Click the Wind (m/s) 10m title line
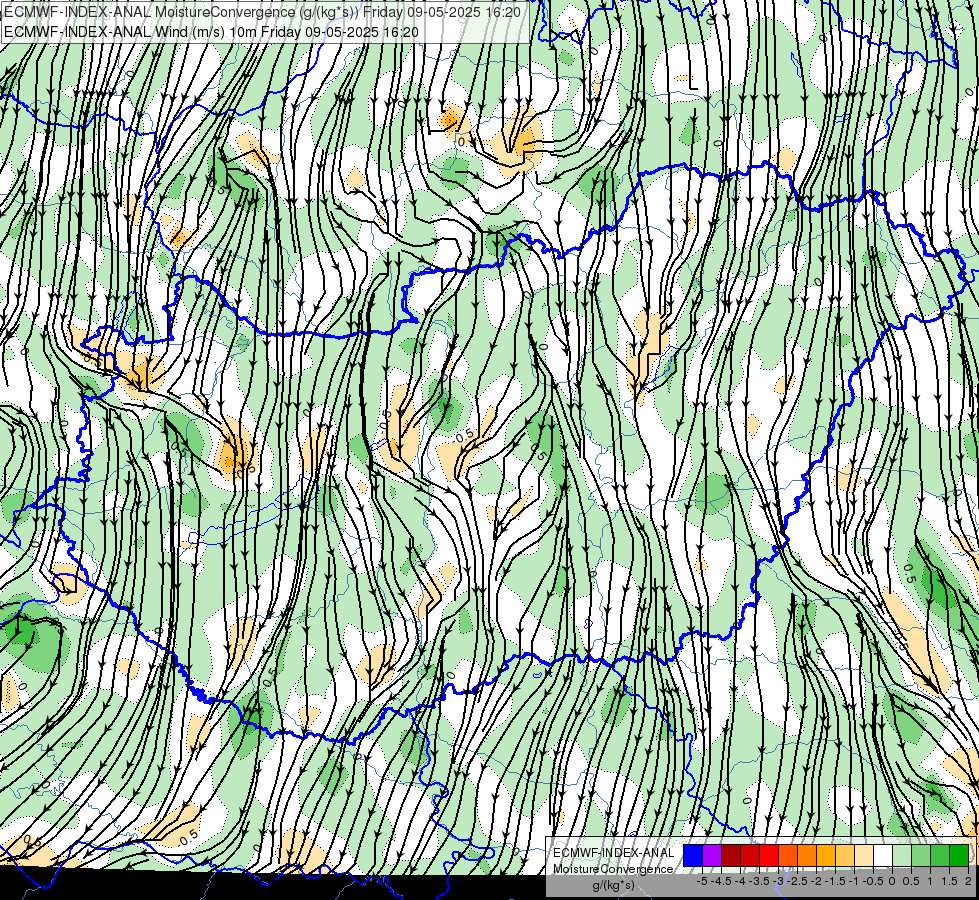The width and height of the screenshot is (979, 900). pyautogui.click(x=211, y=32)
